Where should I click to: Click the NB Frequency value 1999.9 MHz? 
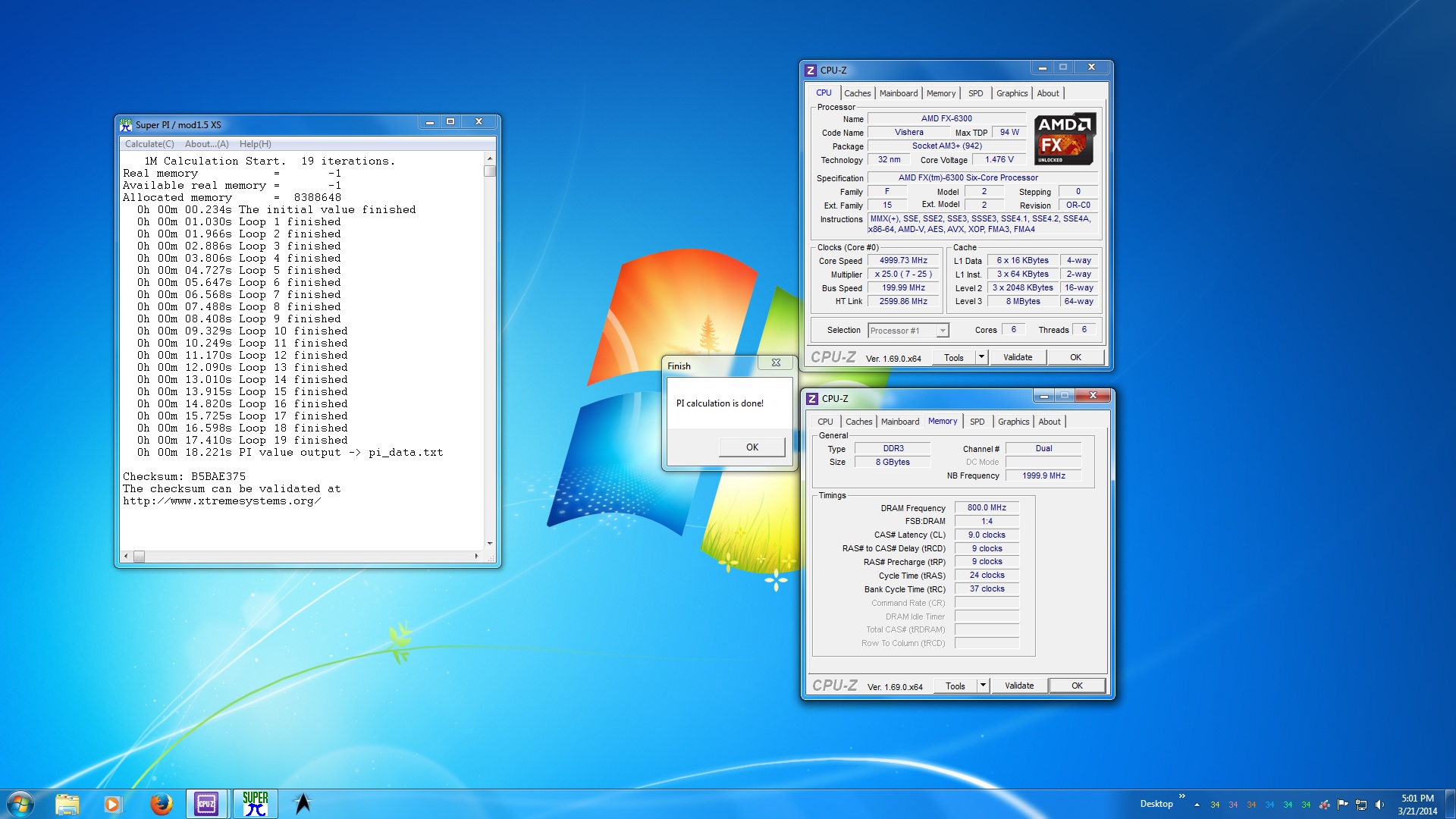(x=1043, y=475)
